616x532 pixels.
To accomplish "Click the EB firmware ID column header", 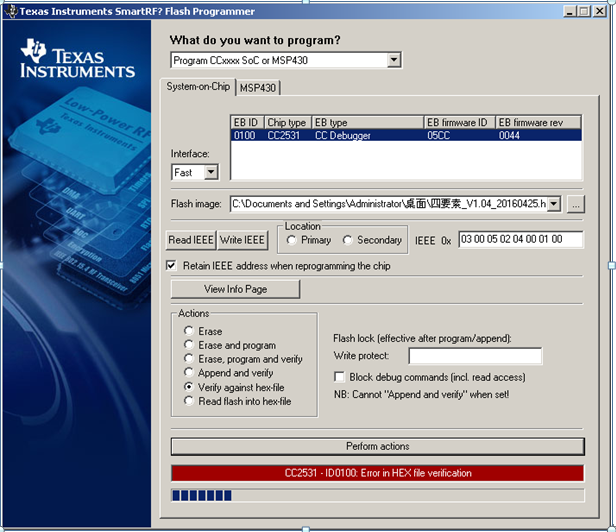I will point(460,123).
